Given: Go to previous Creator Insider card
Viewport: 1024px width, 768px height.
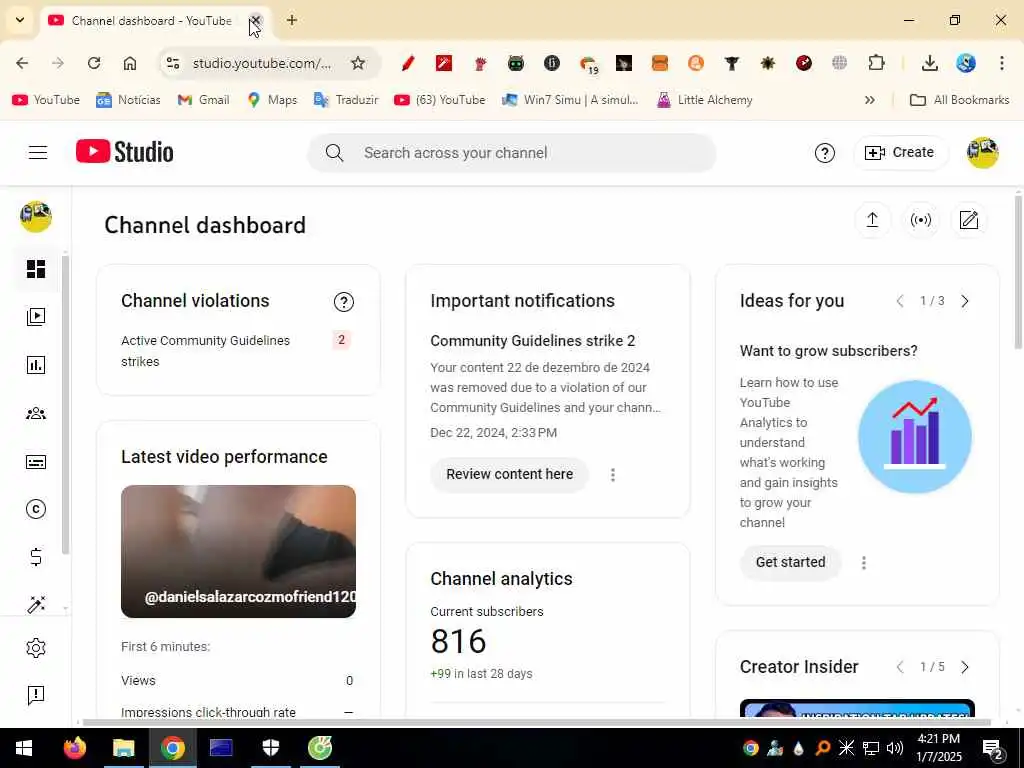Looking at the screenshot, I should (x=900, y=667).
